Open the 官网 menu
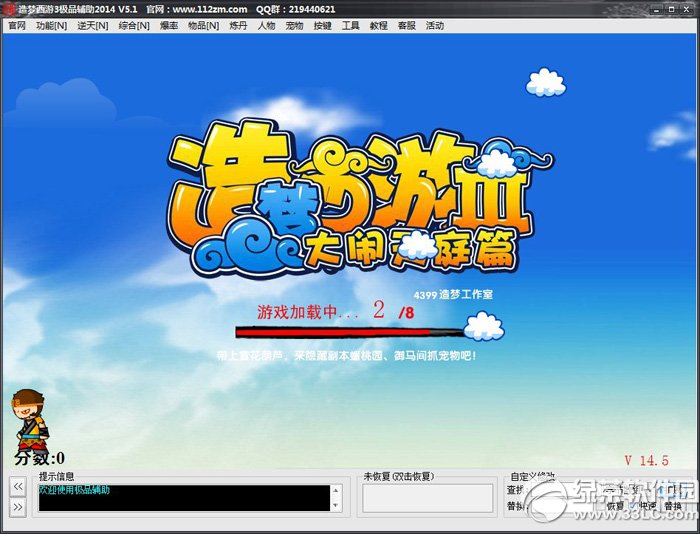 pos(17,26)
